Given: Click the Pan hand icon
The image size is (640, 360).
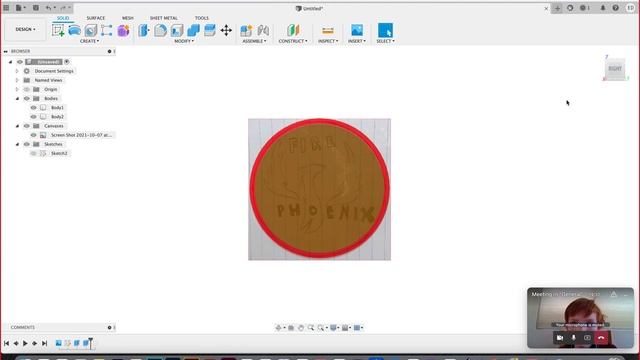Looking at the screenshot, I should point(301,328).
